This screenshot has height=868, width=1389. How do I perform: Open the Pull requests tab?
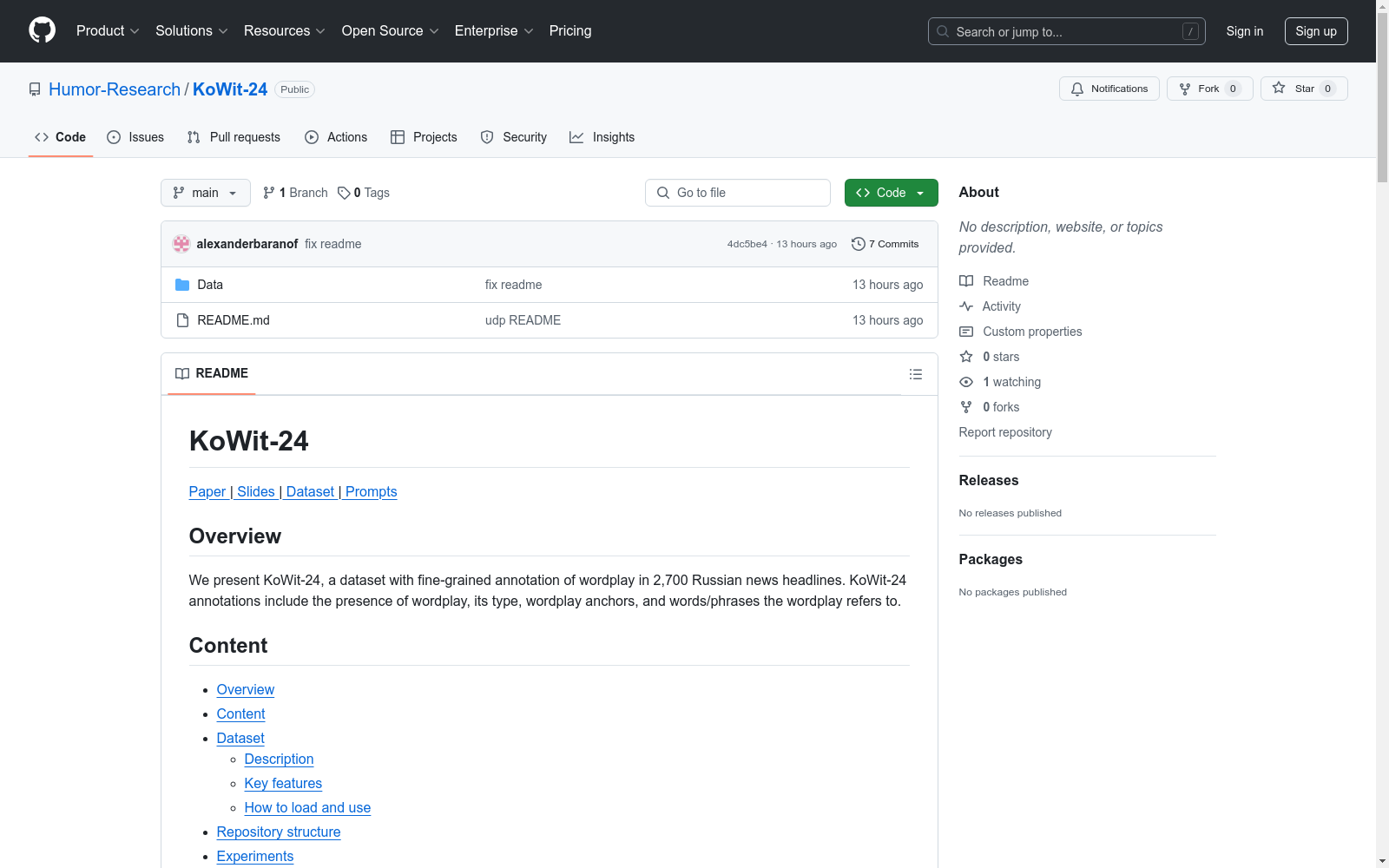[x=234, y=137]
